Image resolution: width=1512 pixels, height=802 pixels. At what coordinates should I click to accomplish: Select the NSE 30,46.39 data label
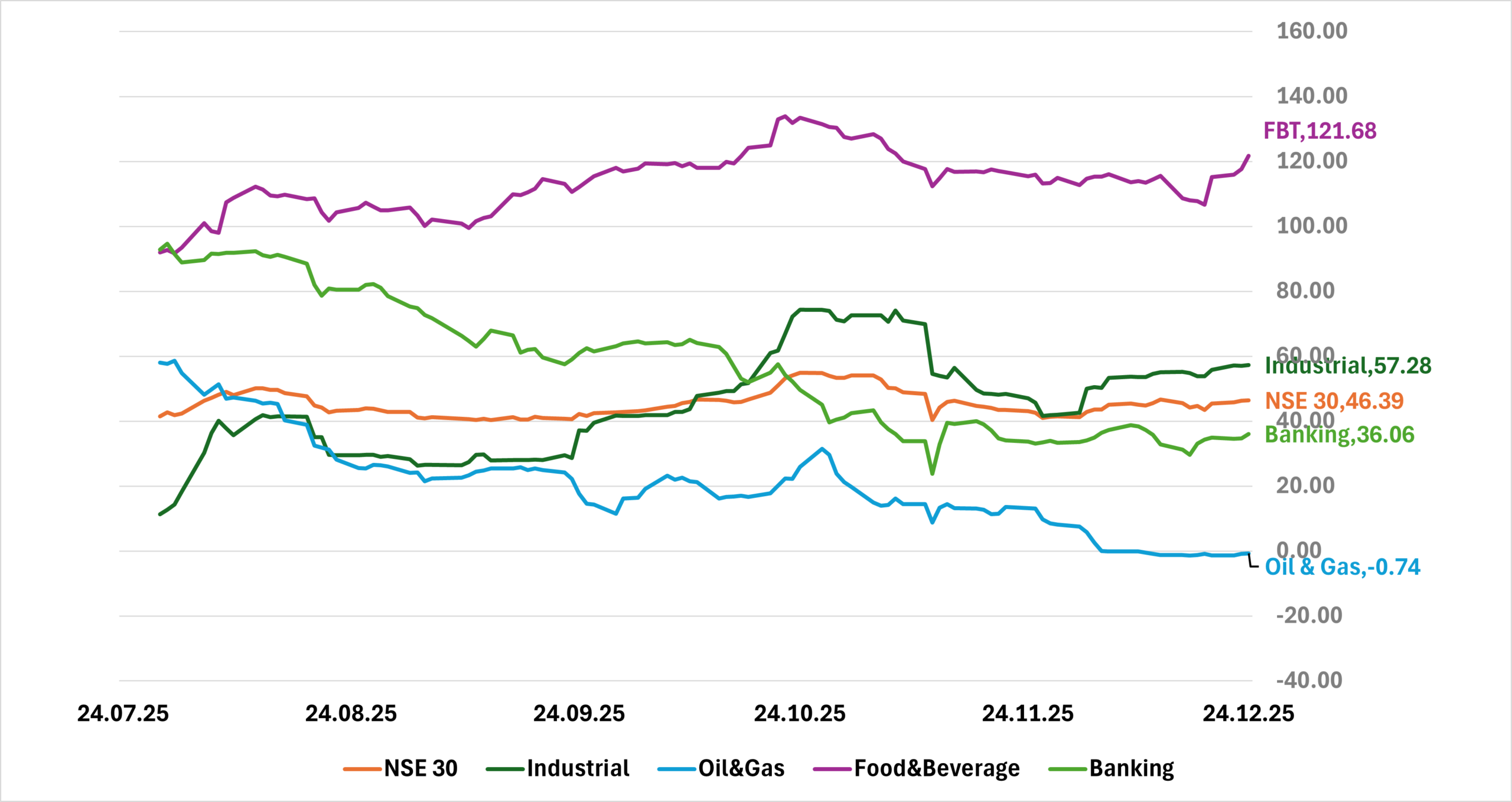click(1334, 401)
